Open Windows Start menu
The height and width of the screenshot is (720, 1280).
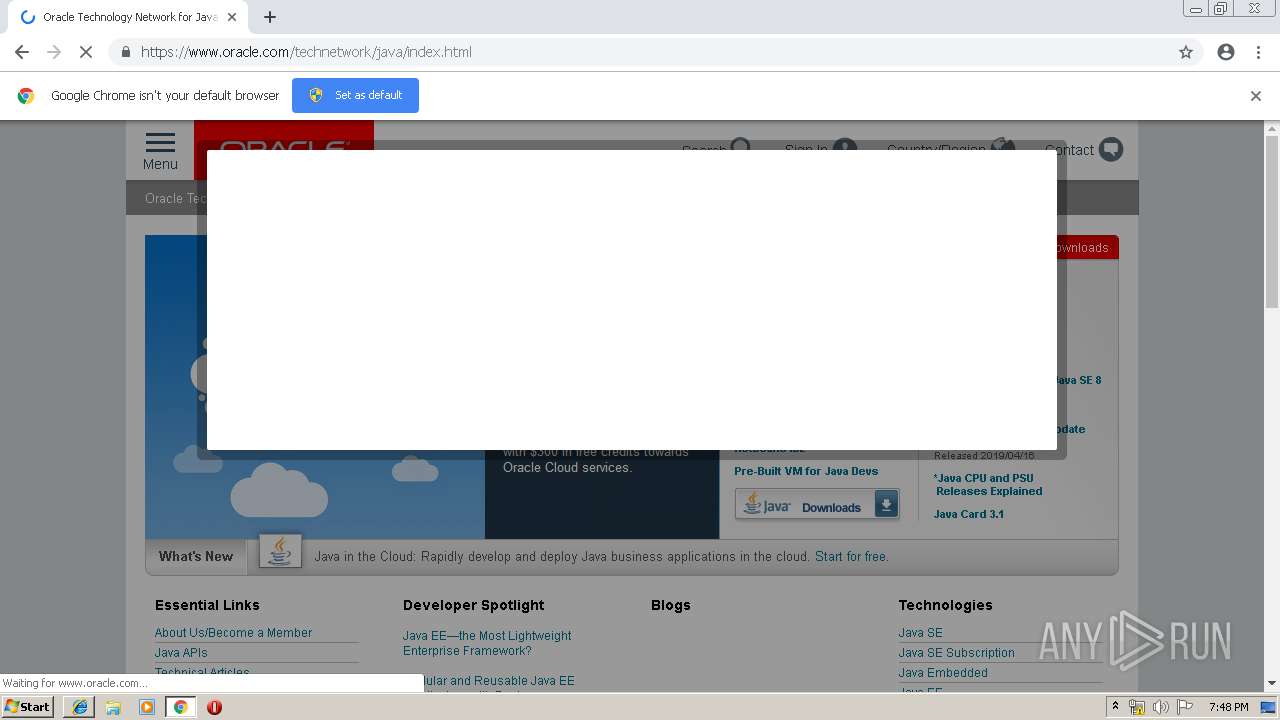pos(28,707)
